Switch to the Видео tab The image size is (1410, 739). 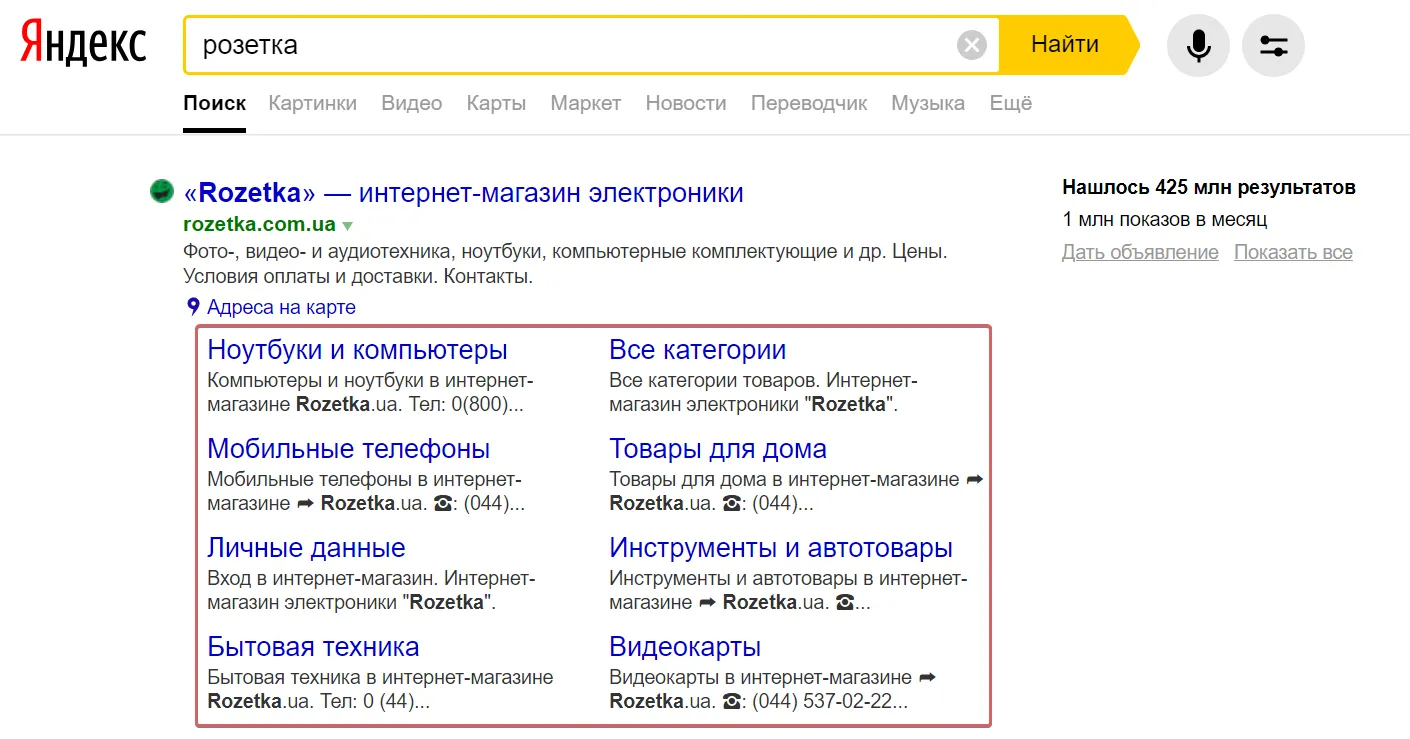(412, 103)
